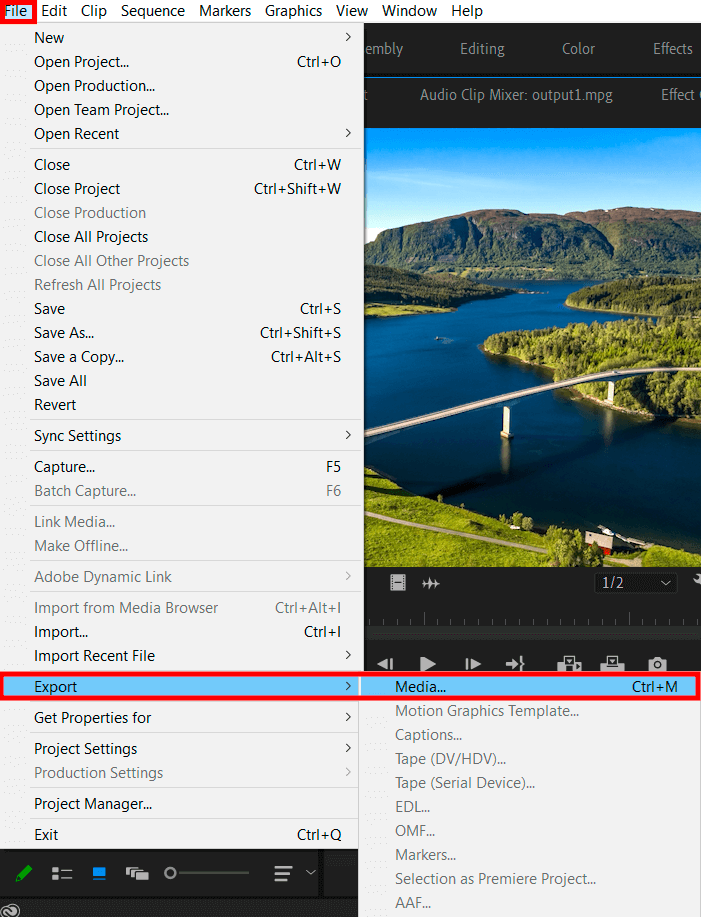Click the green pencil writable-project icon
Viewport: 701px width, 917px height.
pos(24,873)
